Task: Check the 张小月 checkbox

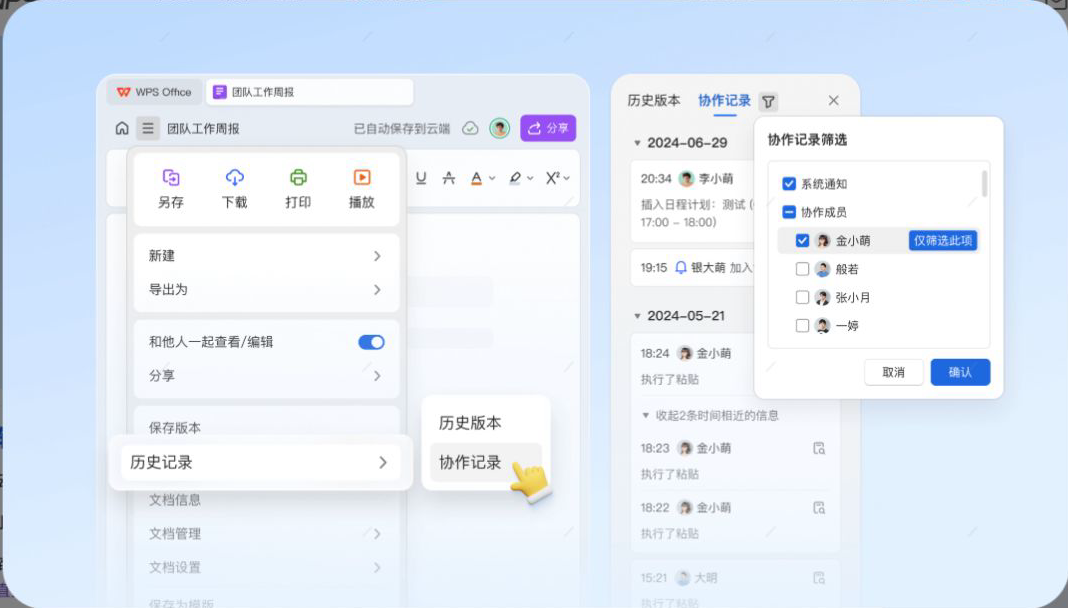Action: point(802,298)
